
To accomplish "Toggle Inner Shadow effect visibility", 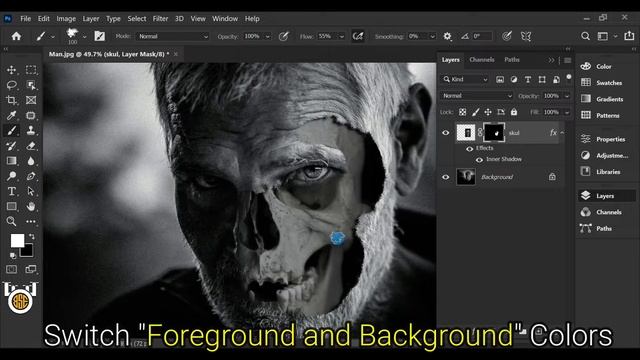I will pos(479,160).
